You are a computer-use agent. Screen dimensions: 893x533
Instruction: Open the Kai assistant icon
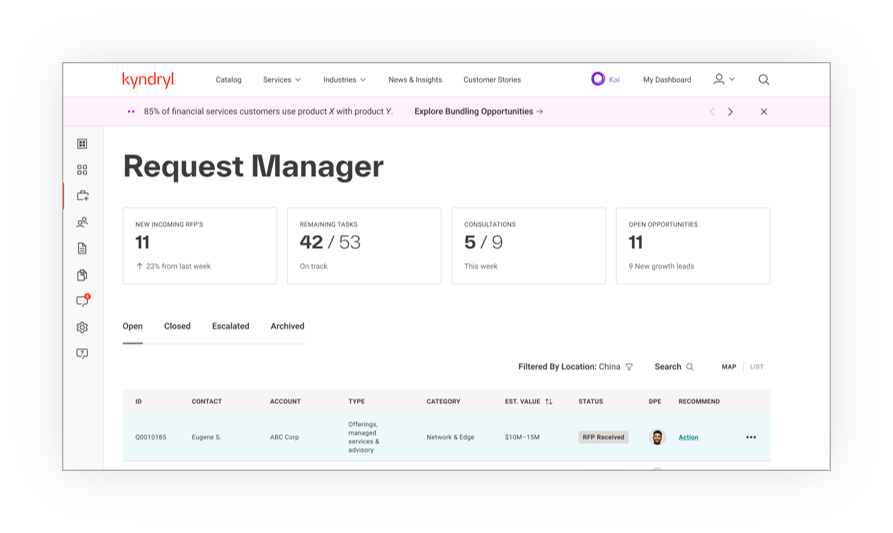[598, 79]
